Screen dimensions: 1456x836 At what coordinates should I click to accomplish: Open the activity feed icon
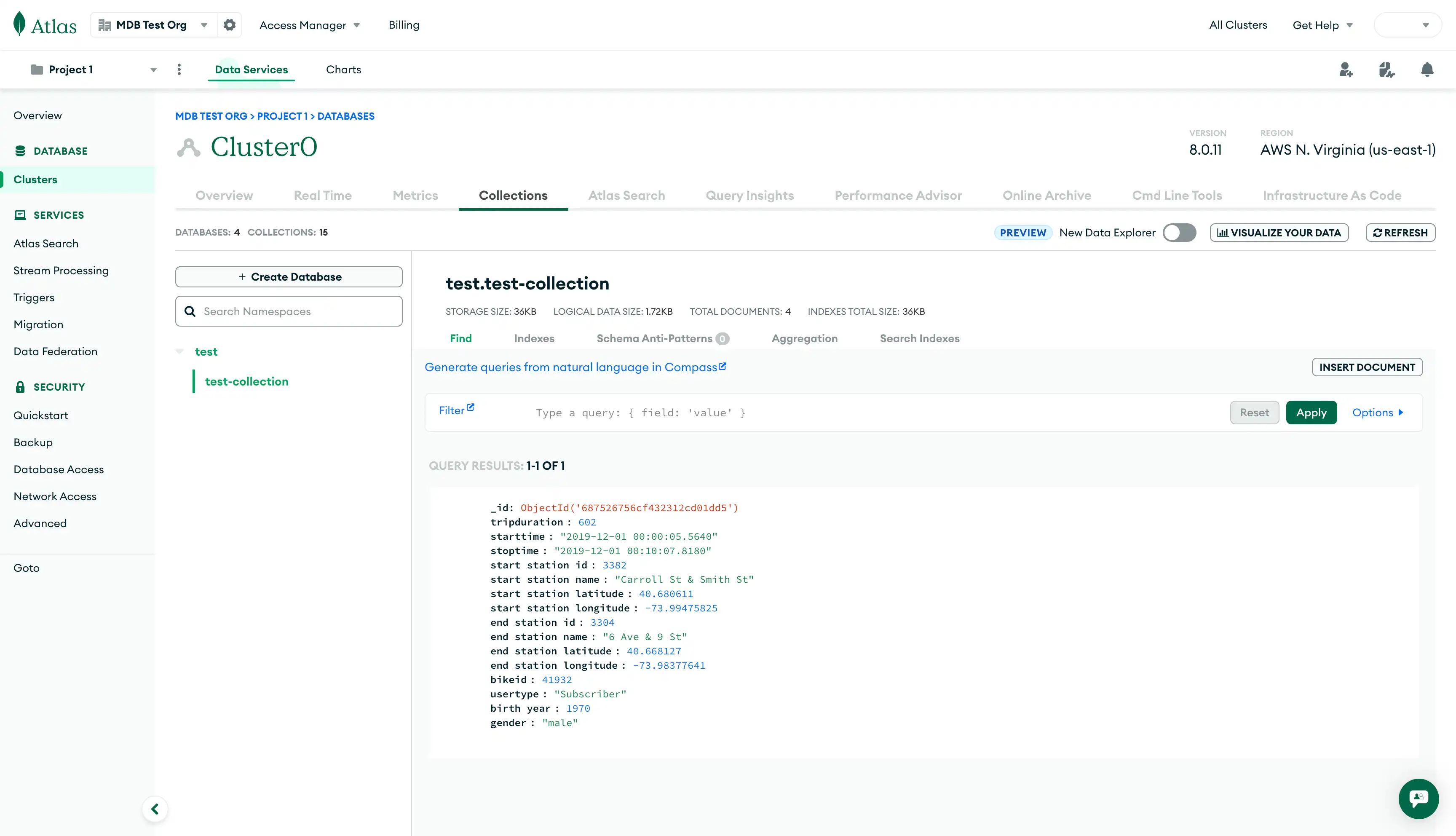[x=1387, y=70]
